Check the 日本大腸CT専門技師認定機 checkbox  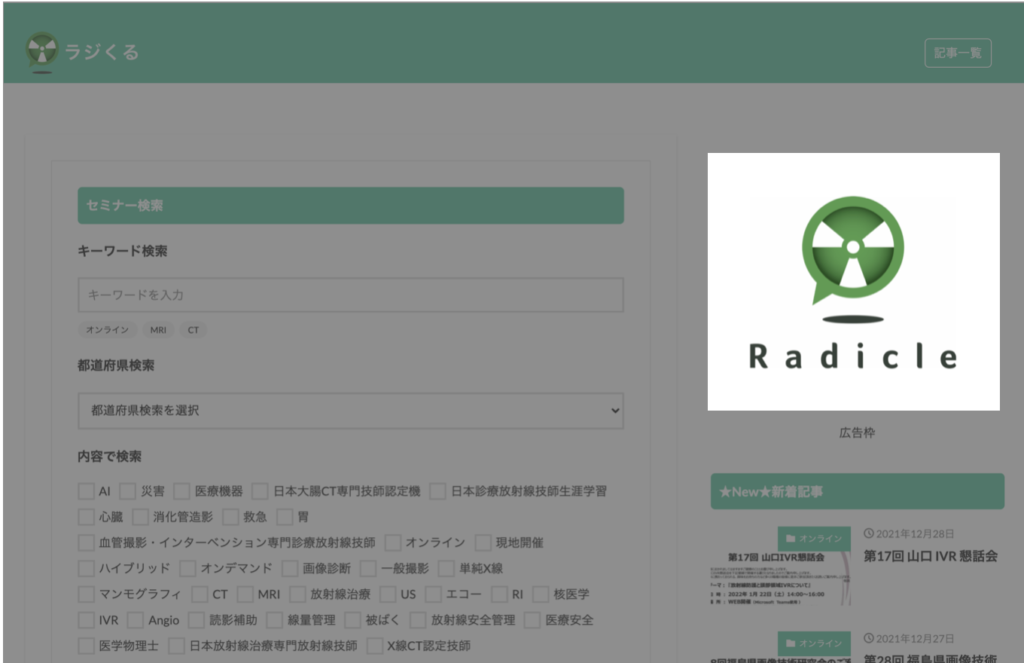pyautogui.click(x=260, y=491)
